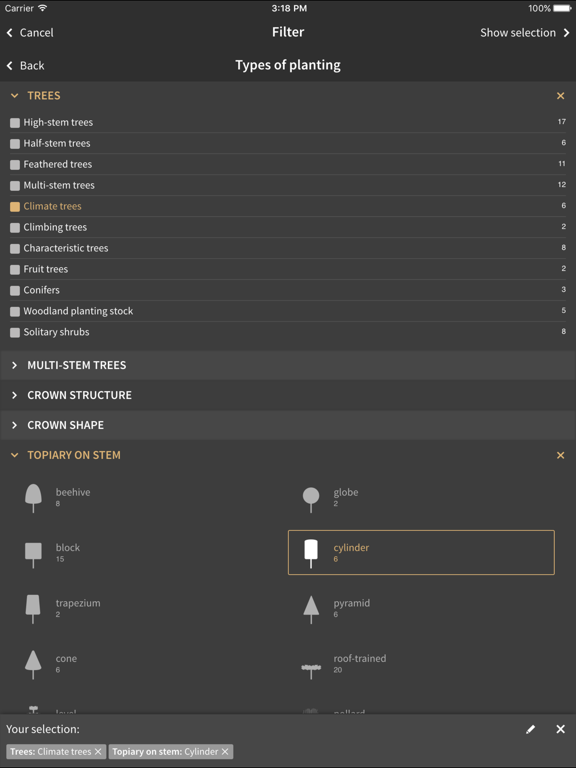Pick the trapezium topiary shape icon
Image resolution: width=576 pixels, height=768 pixels.
(x=33, y=609)
